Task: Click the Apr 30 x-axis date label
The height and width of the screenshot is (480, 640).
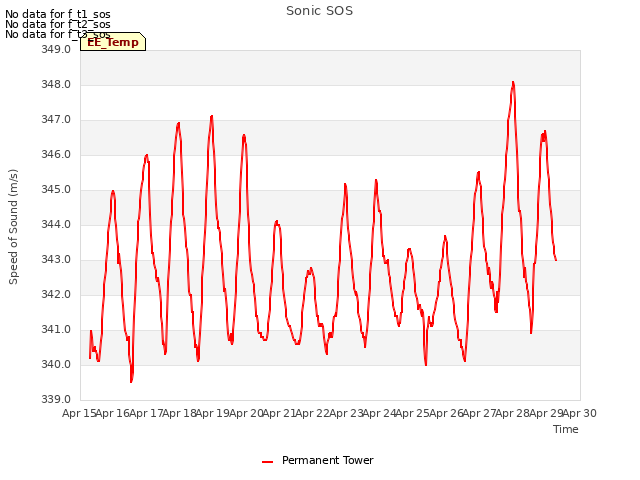Action: [x=580, y=413]
